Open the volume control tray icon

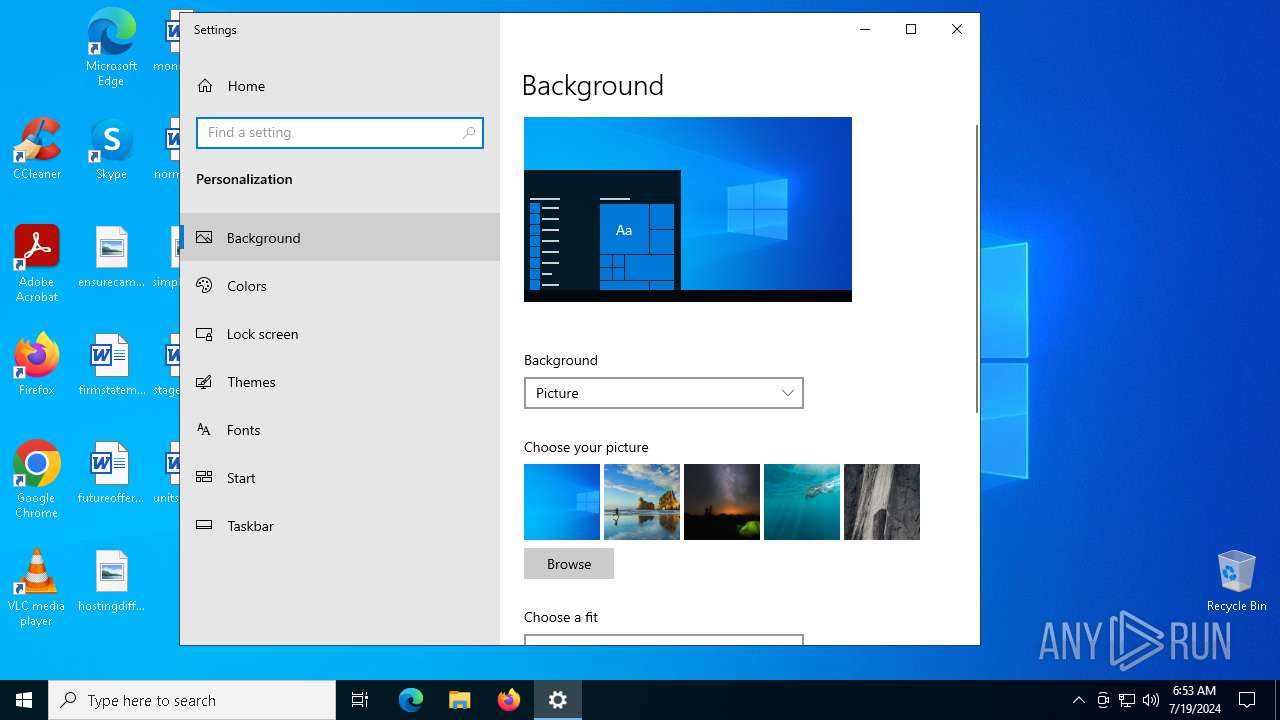tap(1151, 700)
